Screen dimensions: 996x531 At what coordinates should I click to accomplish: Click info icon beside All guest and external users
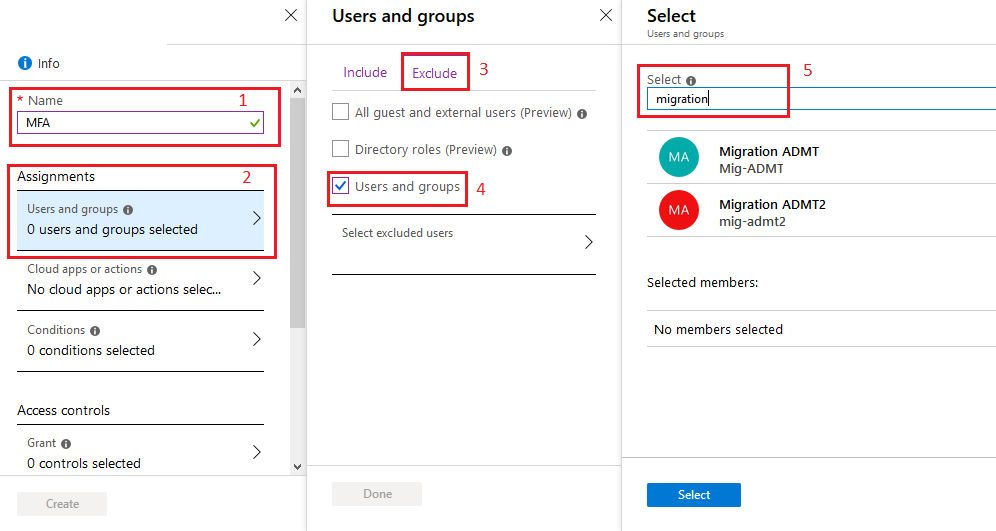click(582, 114)
